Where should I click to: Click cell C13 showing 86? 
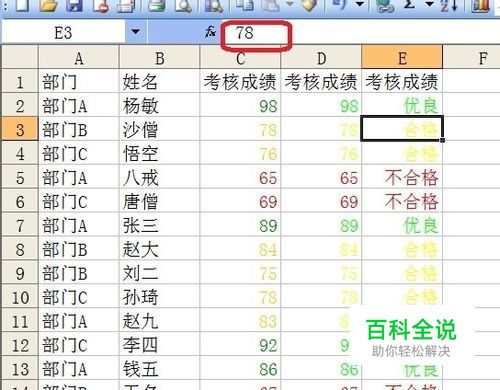click(240, 369)
